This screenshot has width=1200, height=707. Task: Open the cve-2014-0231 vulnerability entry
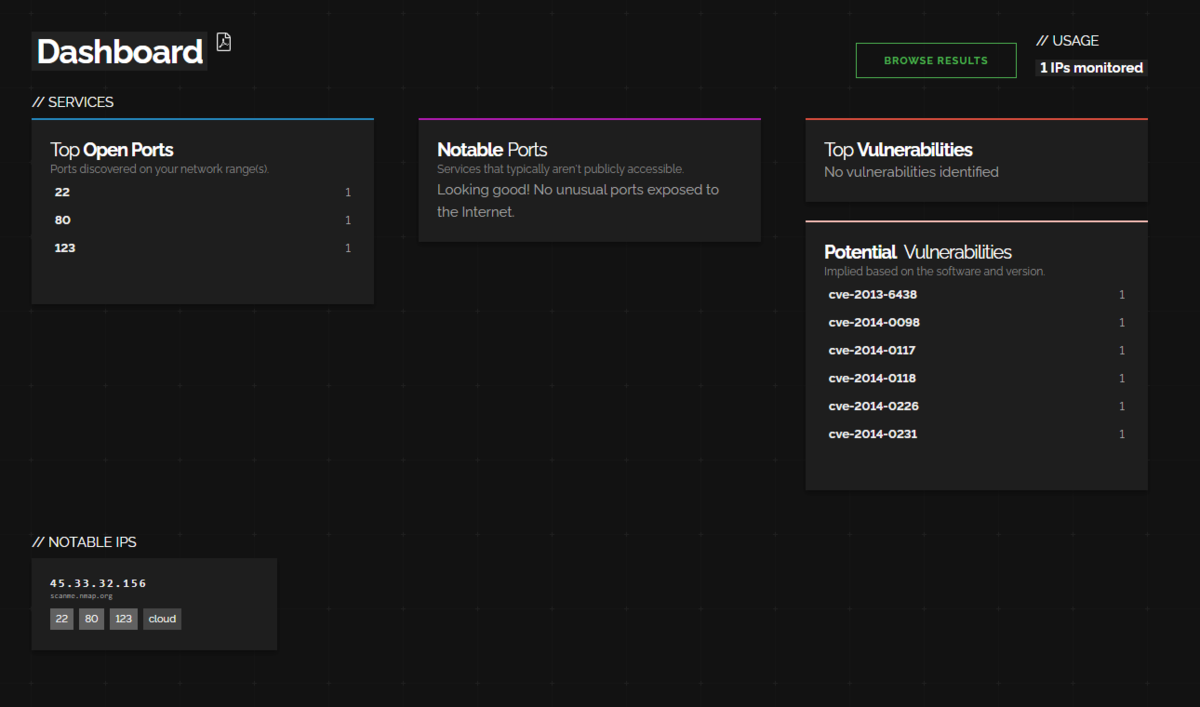coord(976,435)
